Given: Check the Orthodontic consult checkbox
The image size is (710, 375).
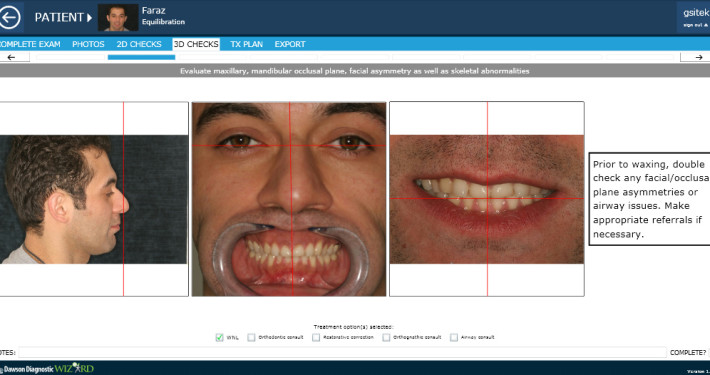Looking at the screenshot, I should [x=251, y=337].
